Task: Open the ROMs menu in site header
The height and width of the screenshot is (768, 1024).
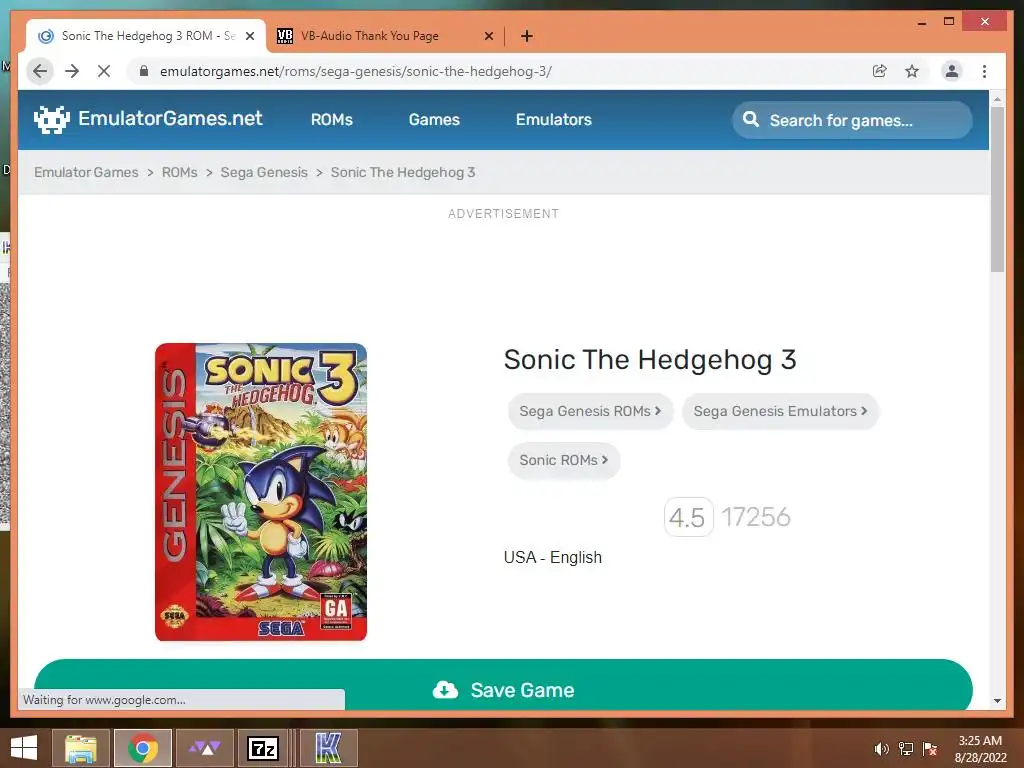Action: point(332,120)
